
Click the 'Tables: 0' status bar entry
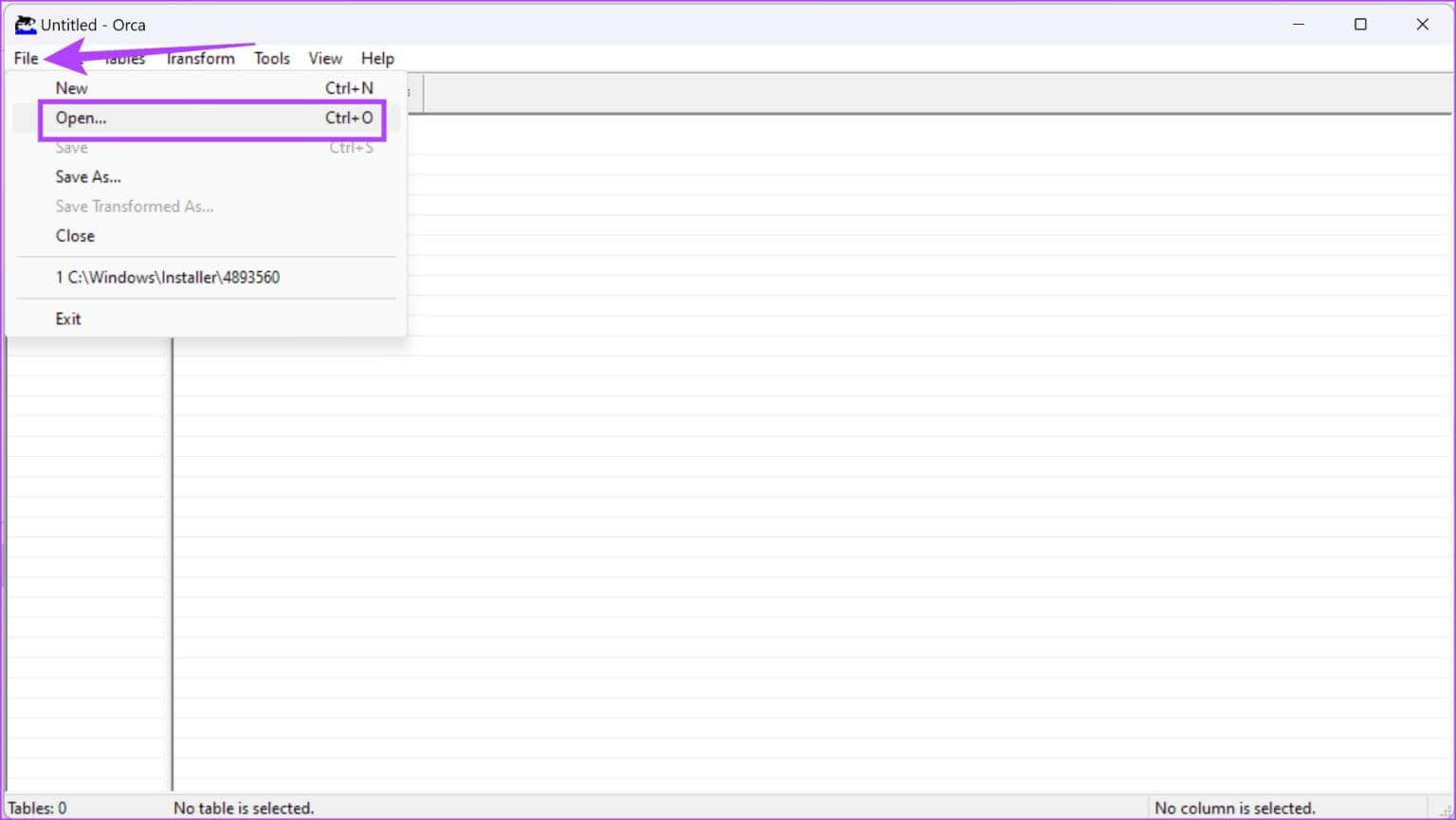pos(37,808)
